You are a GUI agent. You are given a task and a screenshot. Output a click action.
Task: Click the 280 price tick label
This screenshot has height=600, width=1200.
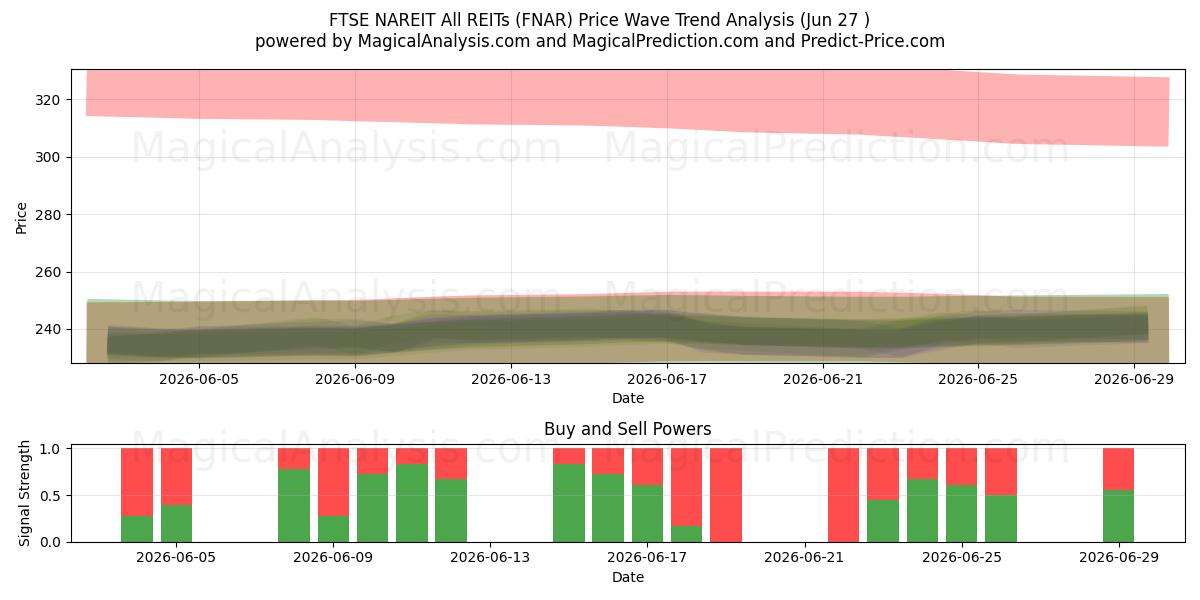[x=49, y=215]
